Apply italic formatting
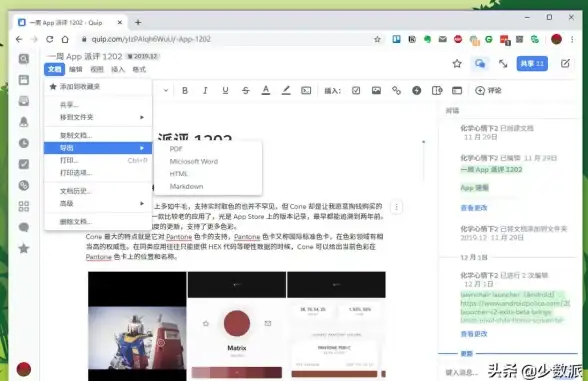 [205, 90]
